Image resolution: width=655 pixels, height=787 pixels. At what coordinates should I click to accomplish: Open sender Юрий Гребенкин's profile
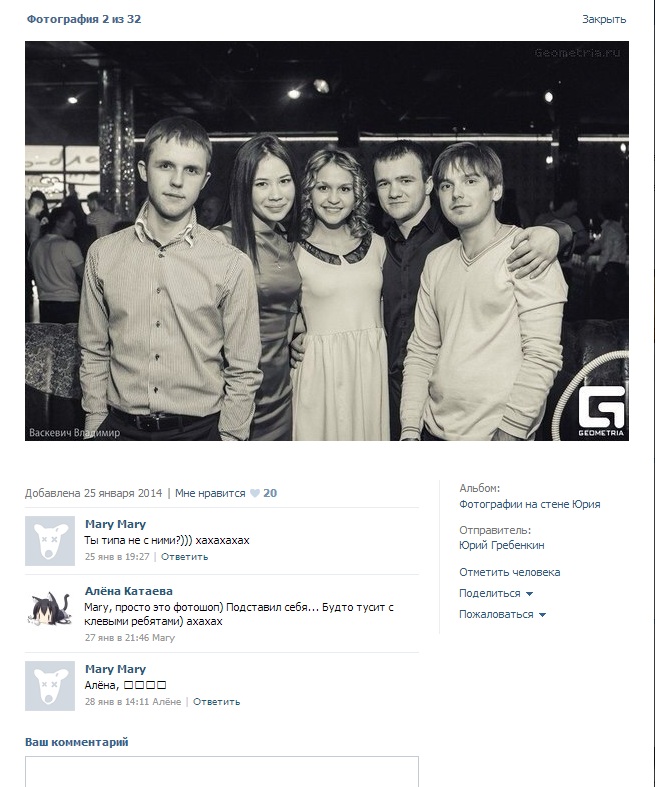(501, 545)
